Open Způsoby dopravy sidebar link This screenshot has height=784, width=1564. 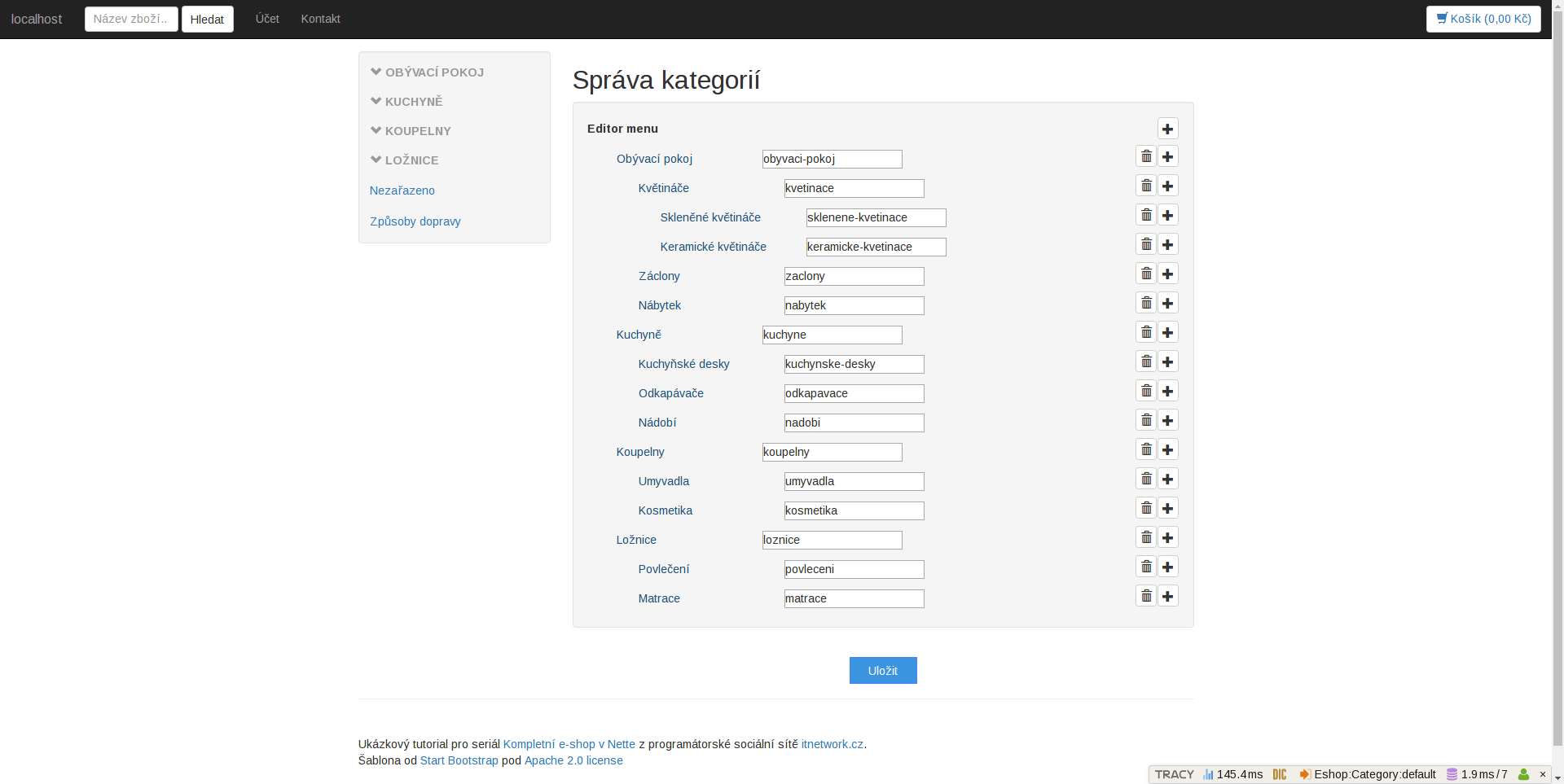(x=415, y=221)
